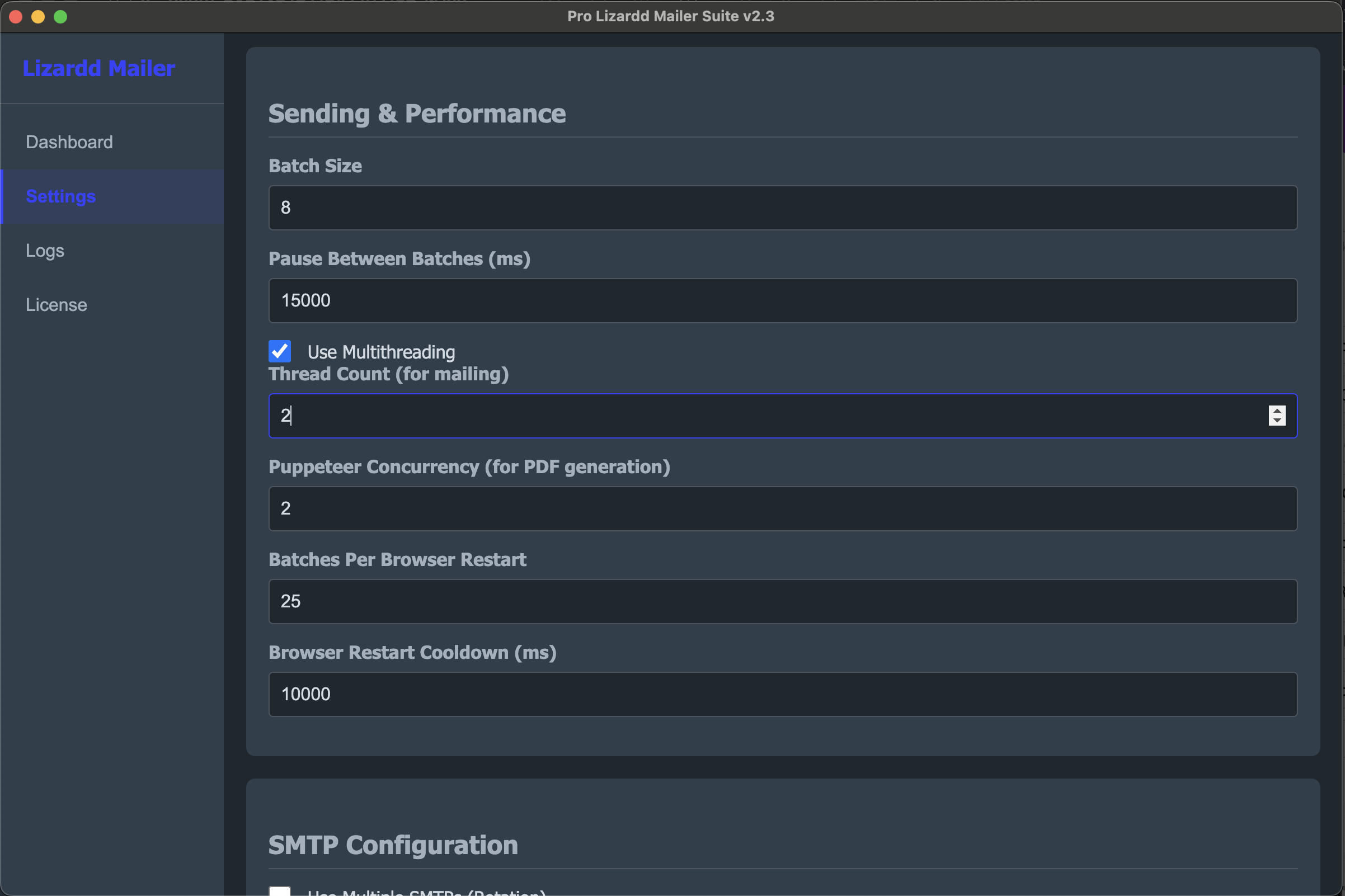Click the Sending & Performance heading
This screenshot has height=896, width=1345.
click(x=417, y=113)
